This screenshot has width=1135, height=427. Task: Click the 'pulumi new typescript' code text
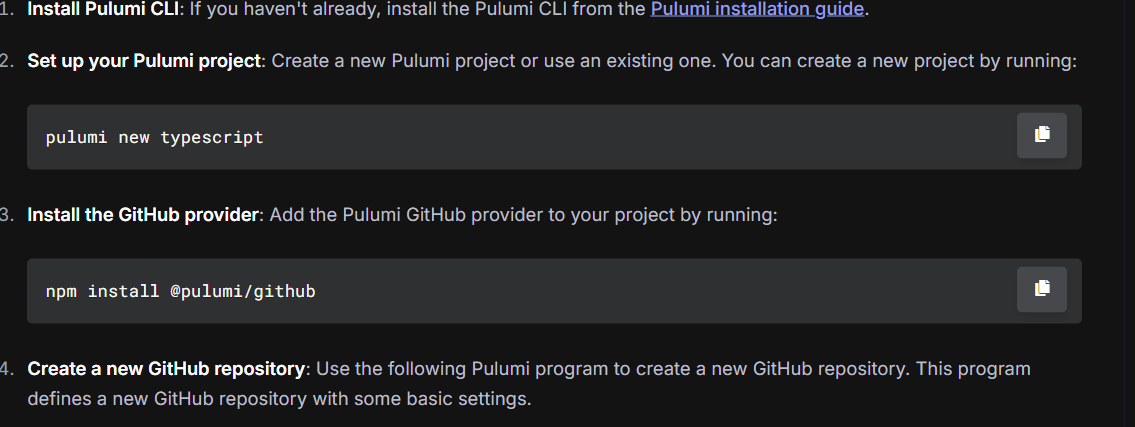(x=154, y=138)
